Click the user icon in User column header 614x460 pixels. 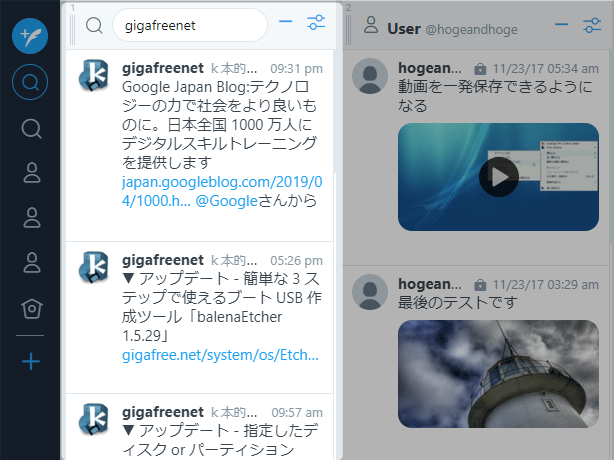370,25
